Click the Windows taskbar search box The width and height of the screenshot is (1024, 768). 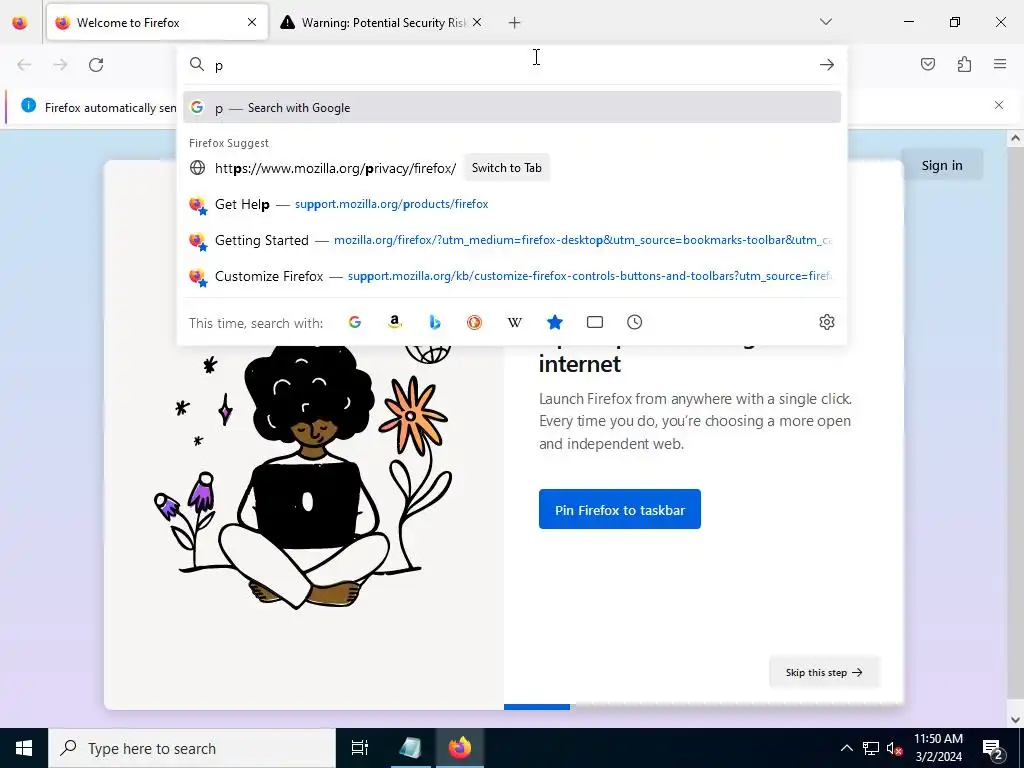(x=192, y=748)
